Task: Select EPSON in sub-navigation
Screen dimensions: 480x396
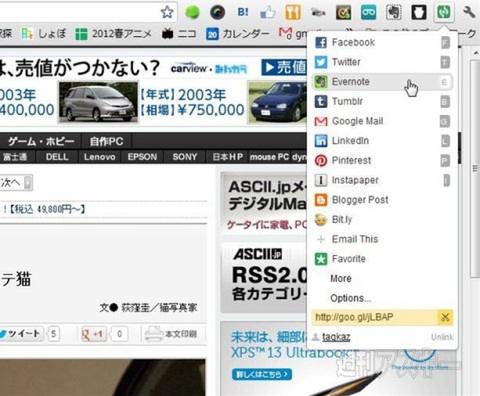Action: click(142, 157)
